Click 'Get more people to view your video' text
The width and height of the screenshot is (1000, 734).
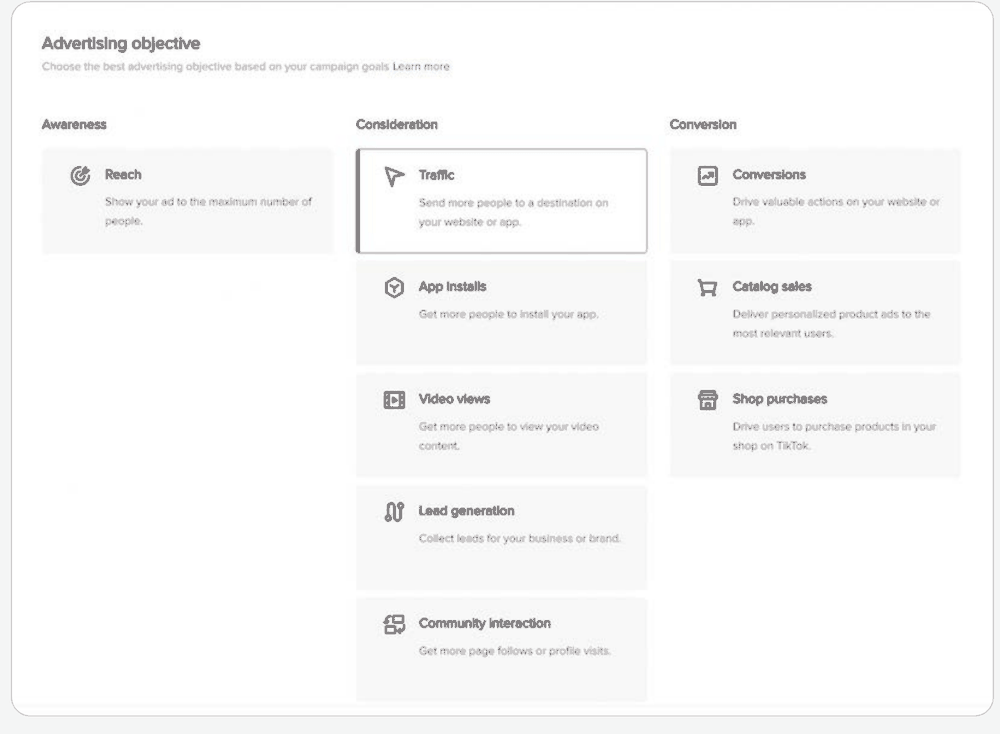(509, 436)
